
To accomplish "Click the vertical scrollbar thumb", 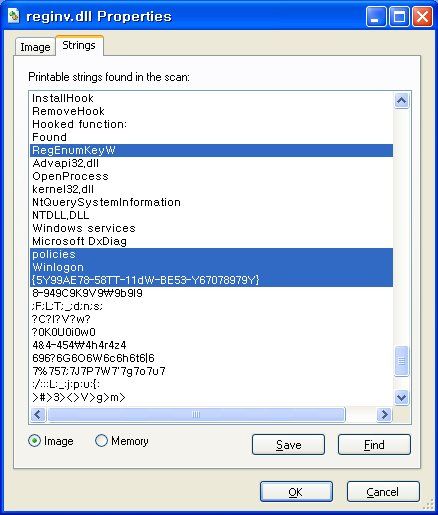I will click(401, 361).
